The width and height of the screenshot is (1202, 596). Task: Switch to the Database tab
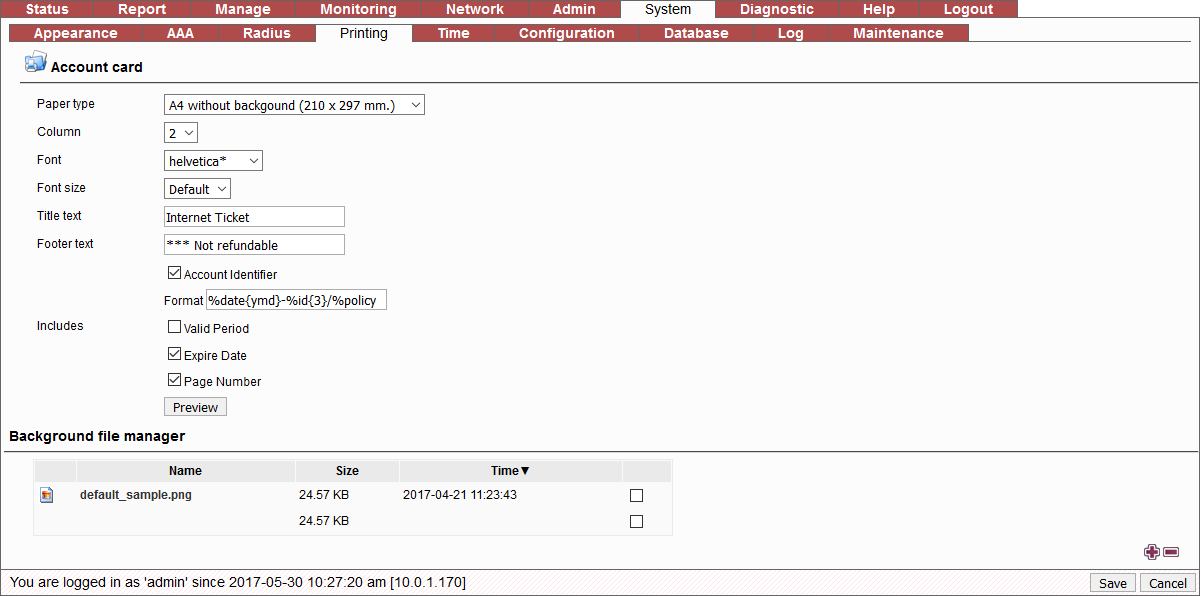point(696,33)
